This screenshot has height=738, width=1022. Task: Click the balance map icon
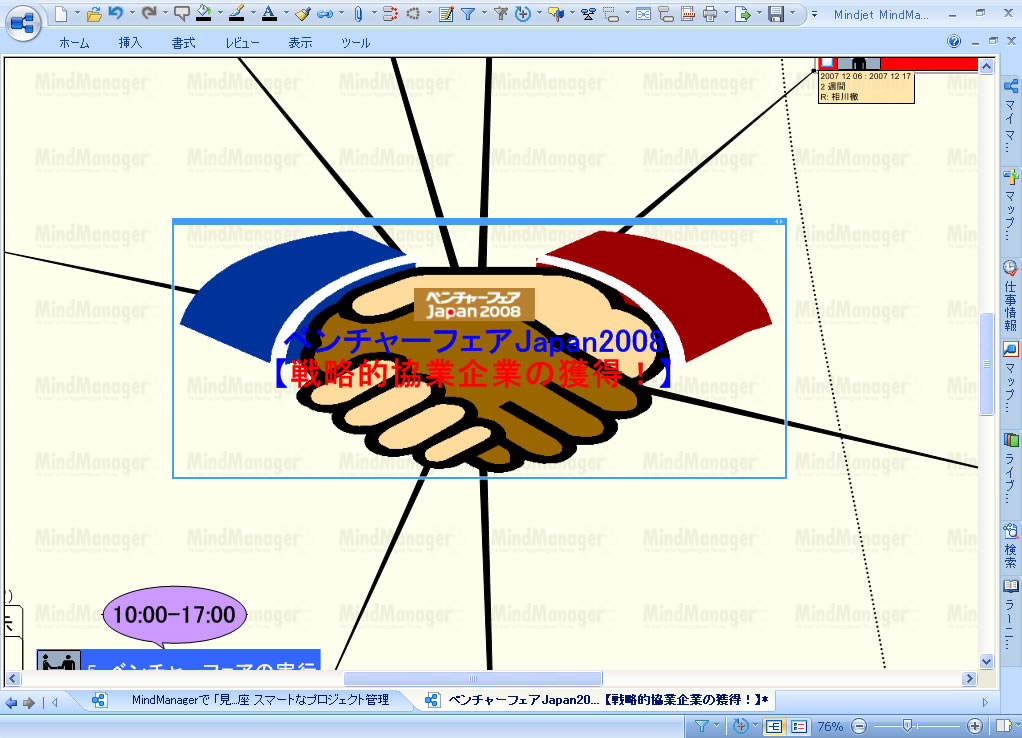point(589,13)
